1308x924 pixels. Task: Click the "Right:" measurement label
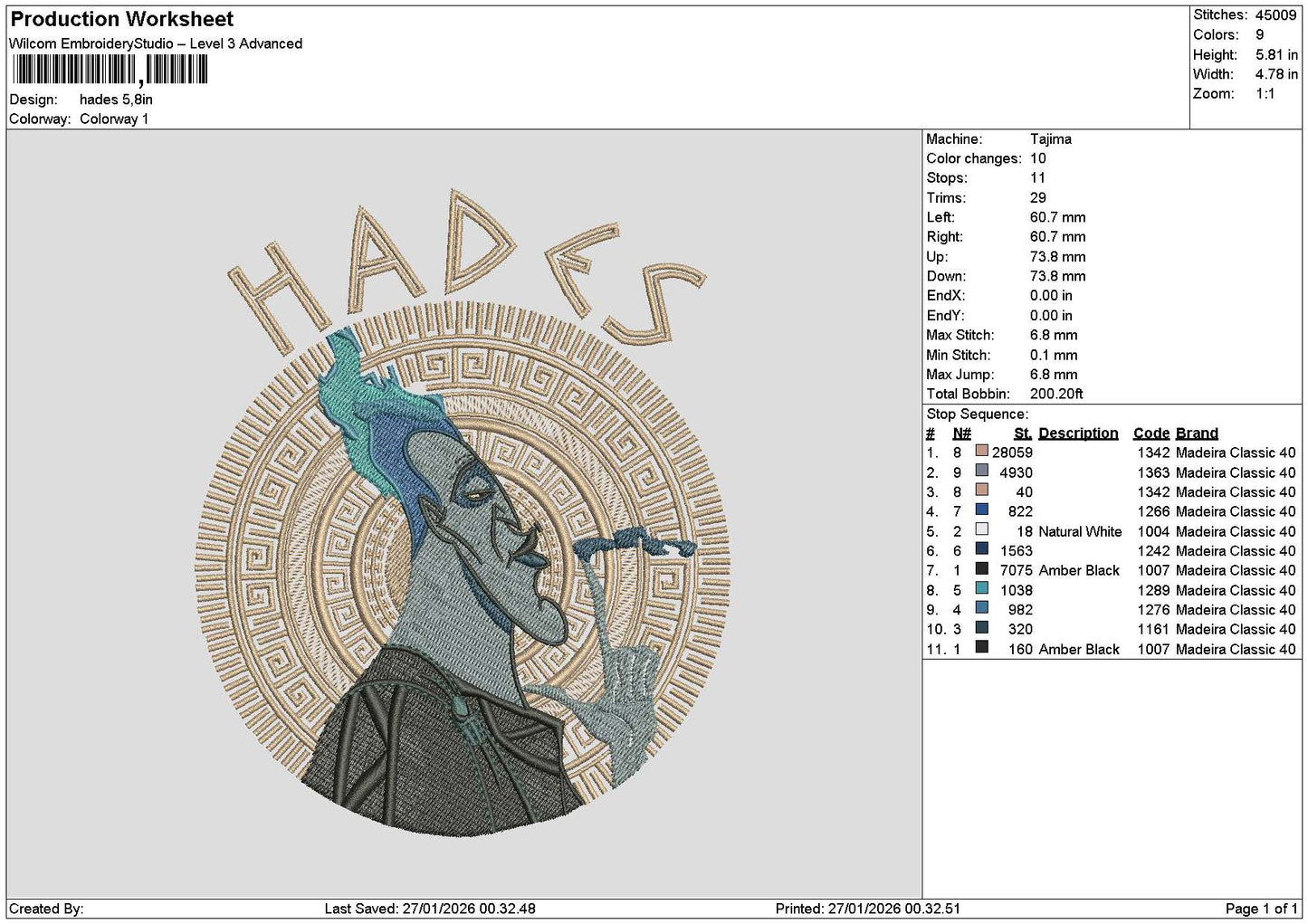pos(944,237)
